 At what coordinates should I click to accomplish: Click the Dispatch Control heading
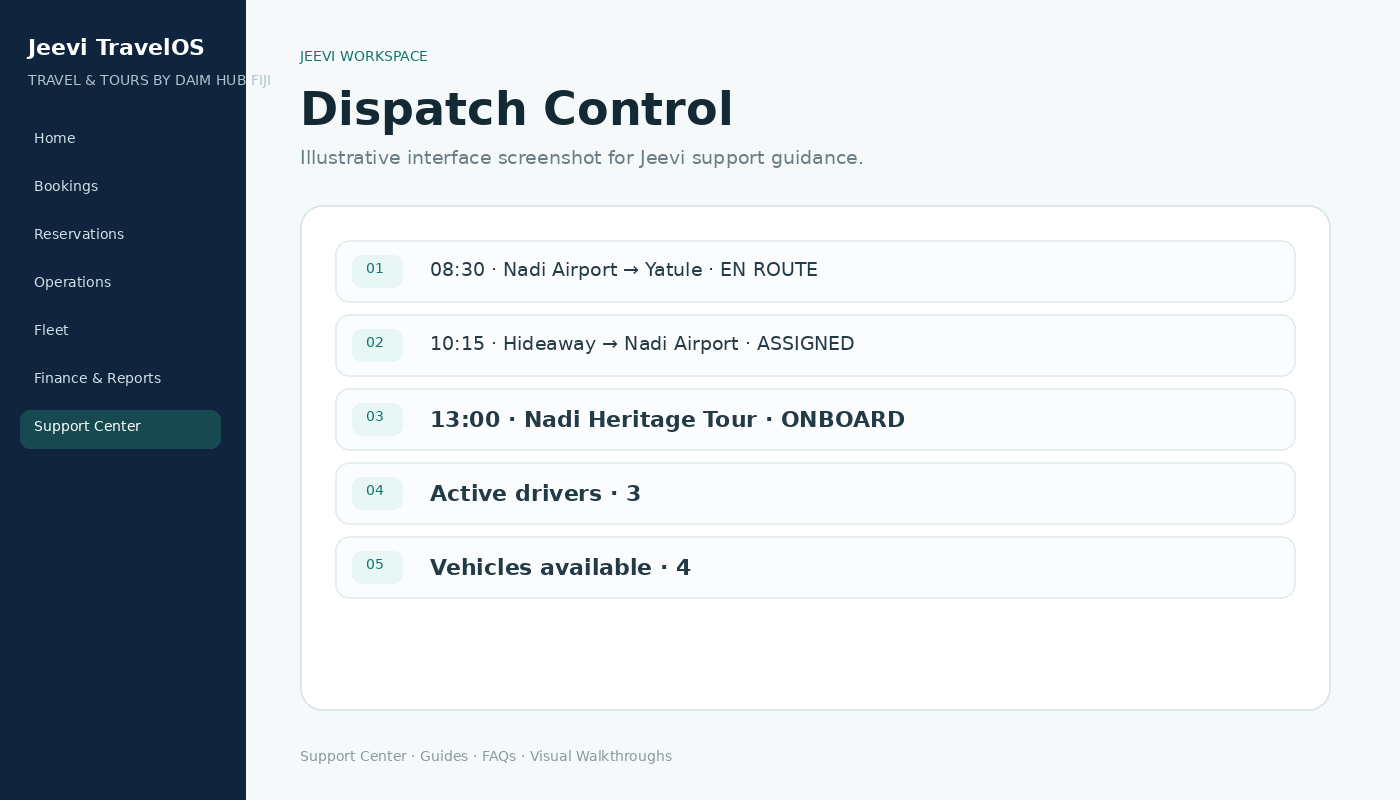[516, 110]
